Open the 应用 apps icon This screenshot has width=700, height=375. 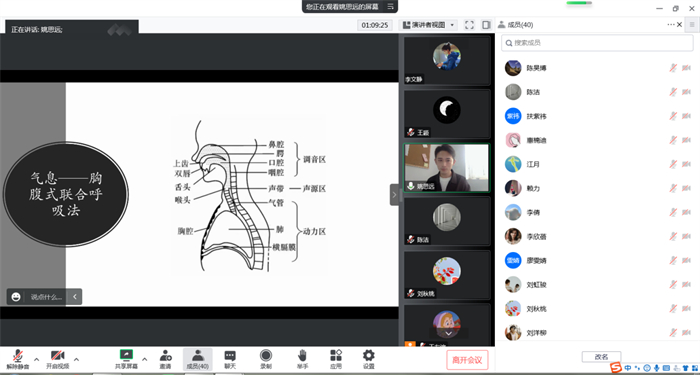[336, 359]
